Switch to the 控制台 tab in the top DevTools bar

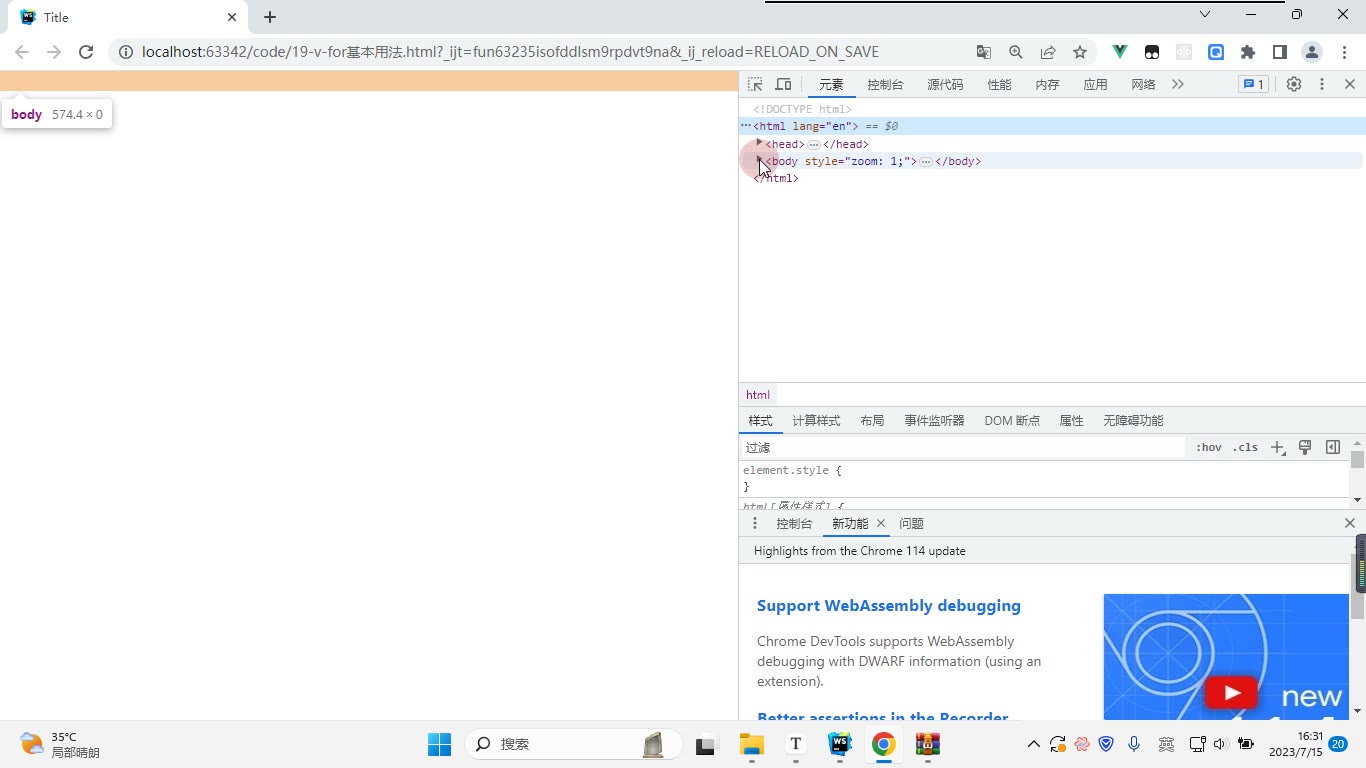(885, 85)
